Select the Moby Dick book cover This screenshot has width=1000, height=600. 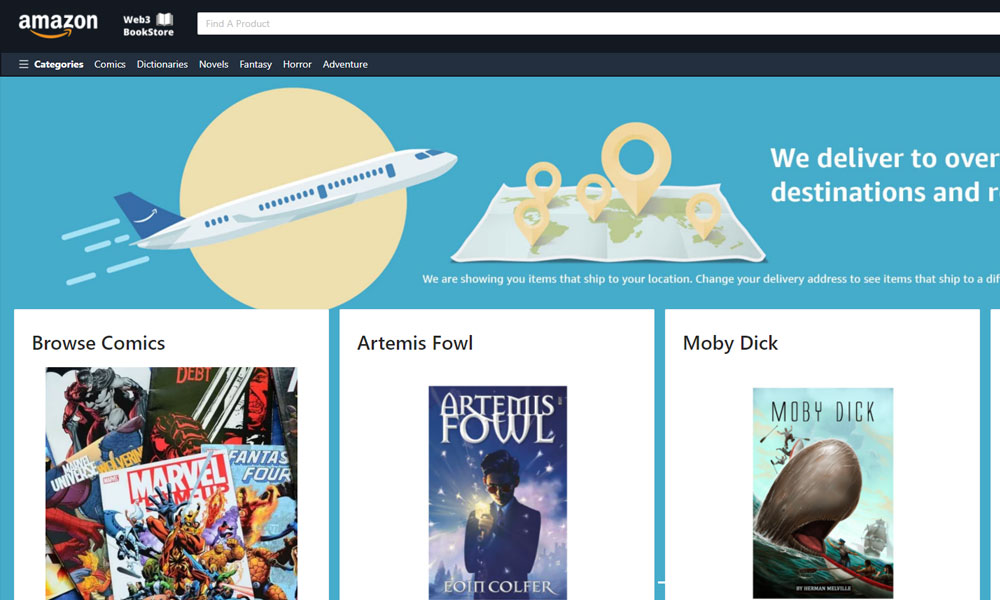[x=823, y=493]
